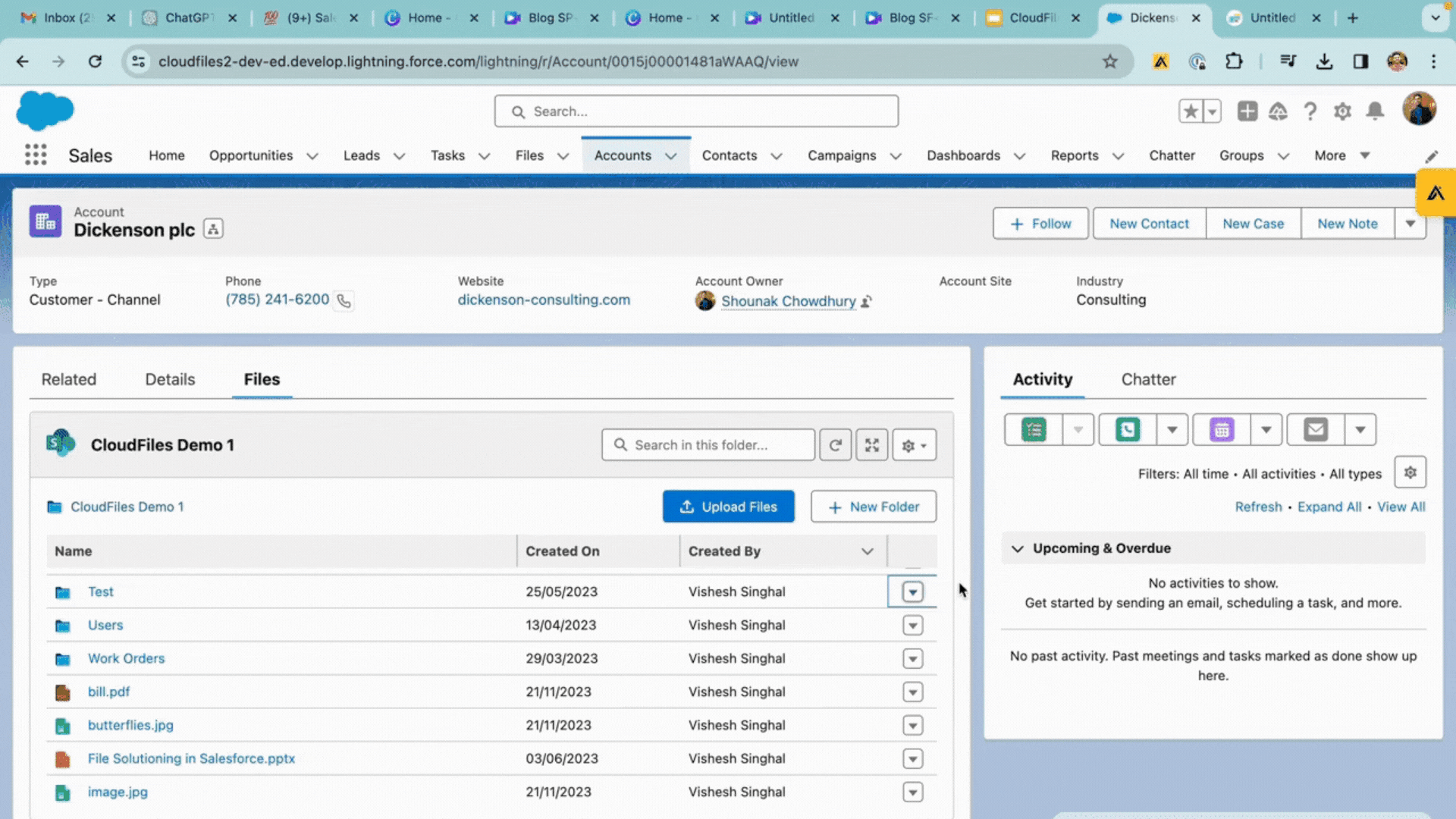Open the Trailhead guidance icon
The width and height of the screenshot is (1456, 819).
1279,111
